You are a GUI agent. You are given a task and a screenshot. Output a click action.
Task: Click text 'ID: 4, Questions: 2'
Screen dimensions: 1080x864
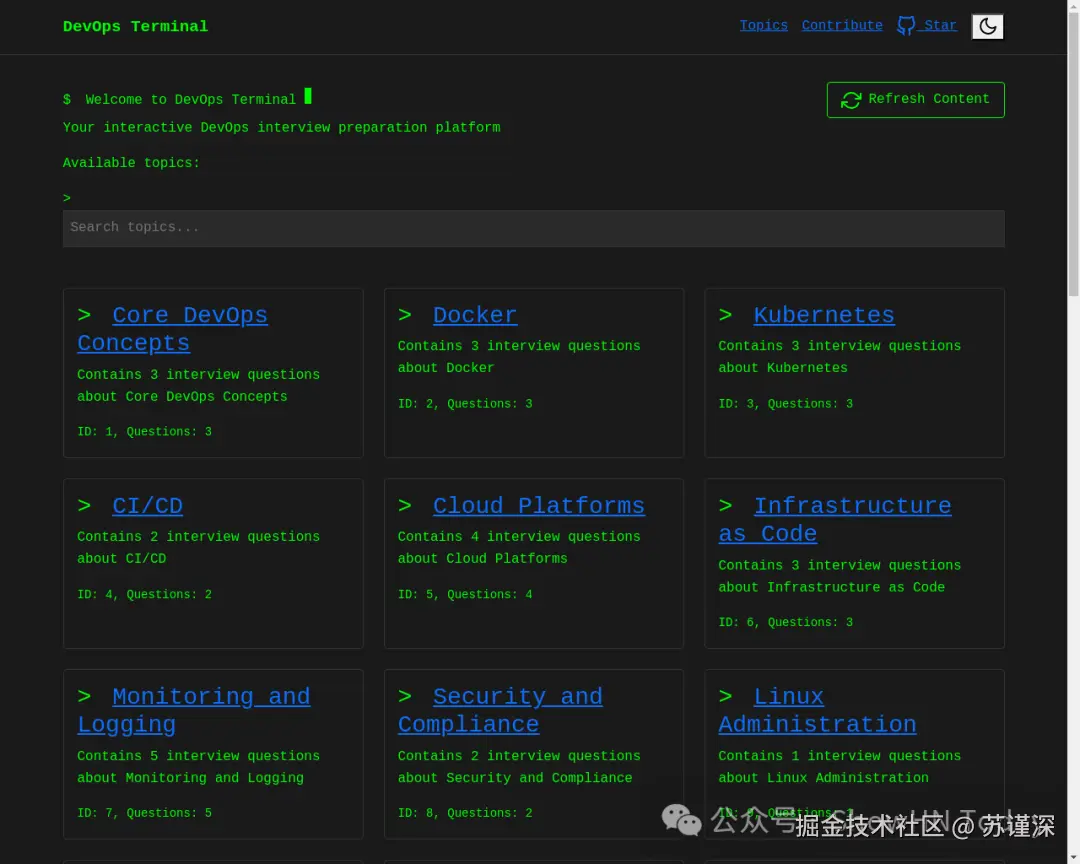point(144,595)
